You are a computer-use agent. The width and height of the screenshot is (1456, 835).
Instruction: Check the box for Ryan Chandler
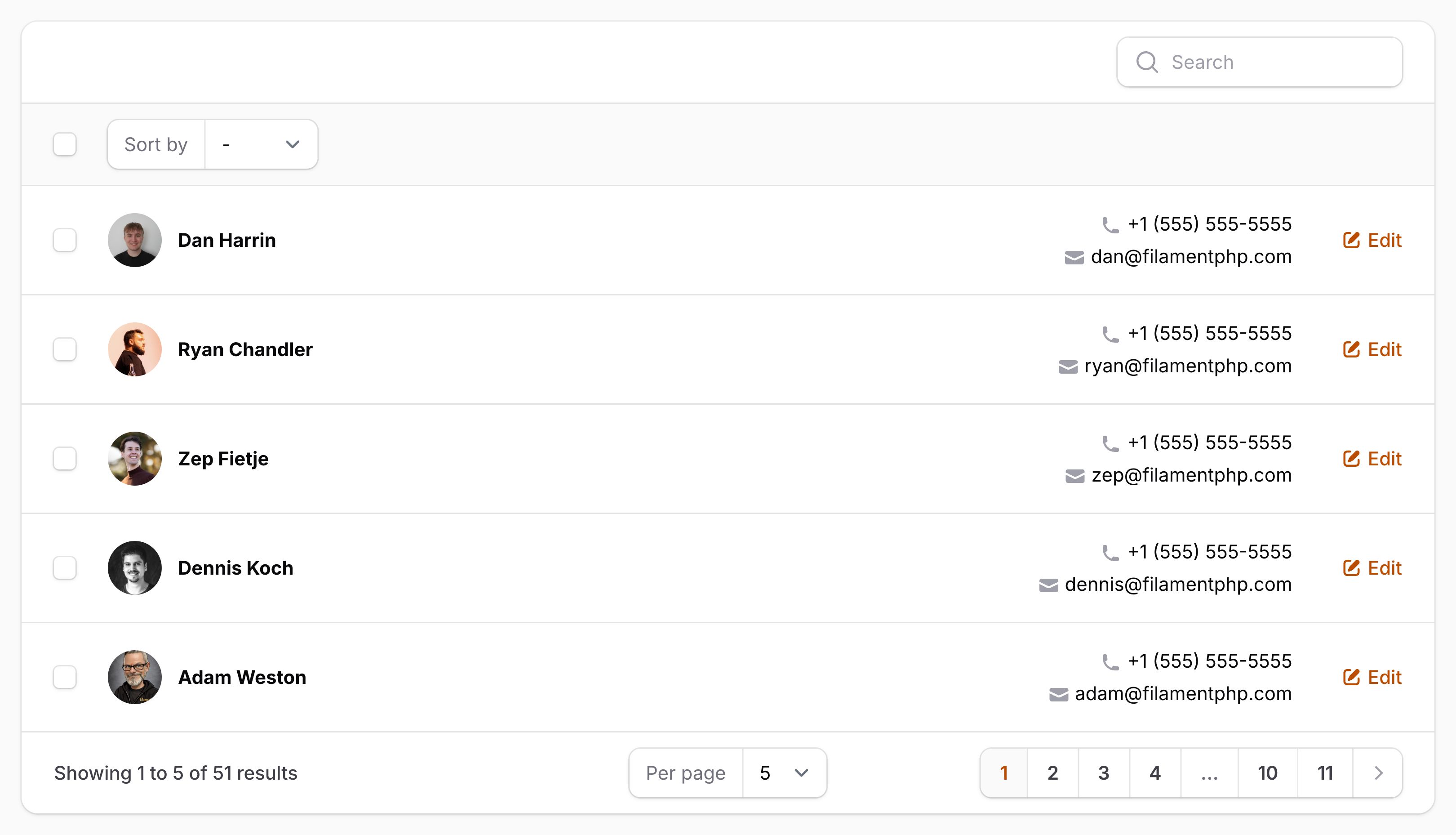65,349
